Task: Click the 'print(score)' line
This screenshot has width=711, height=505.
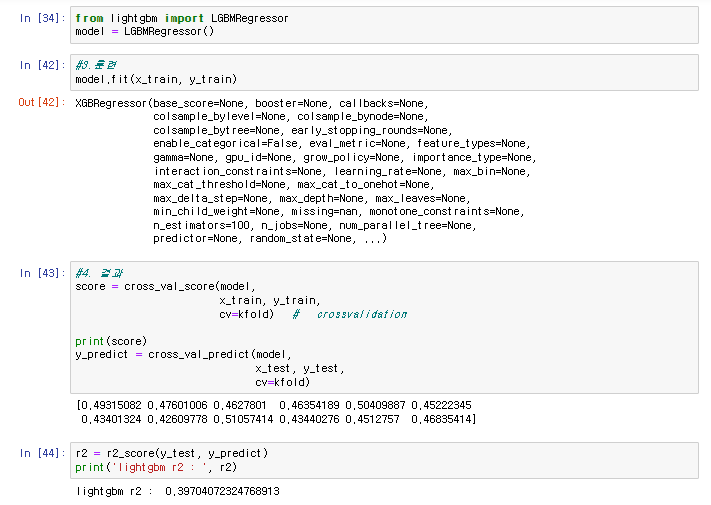Action: 111,341
